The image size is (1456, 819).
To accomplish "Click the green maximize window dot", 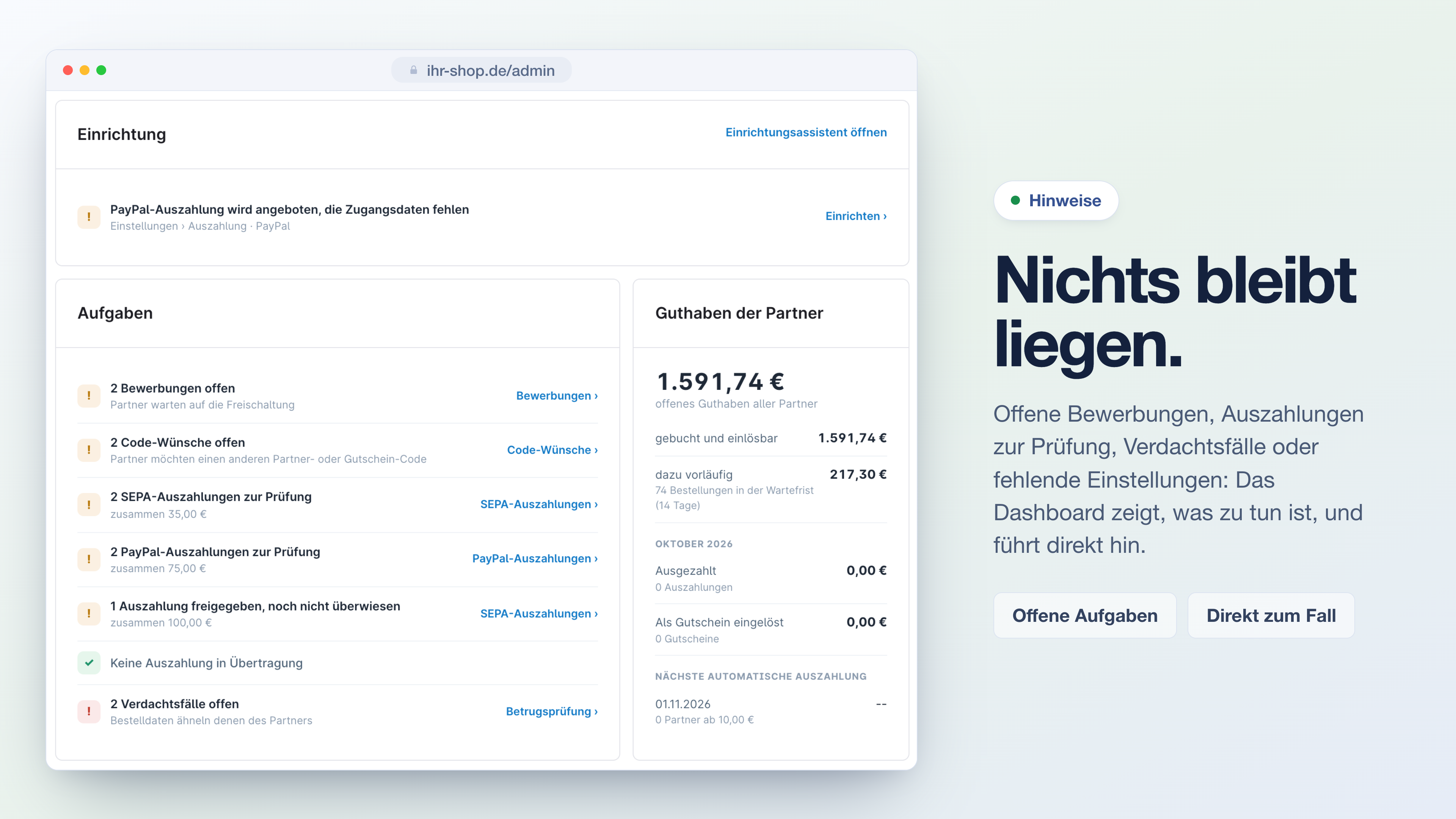I will coord(101,70).
